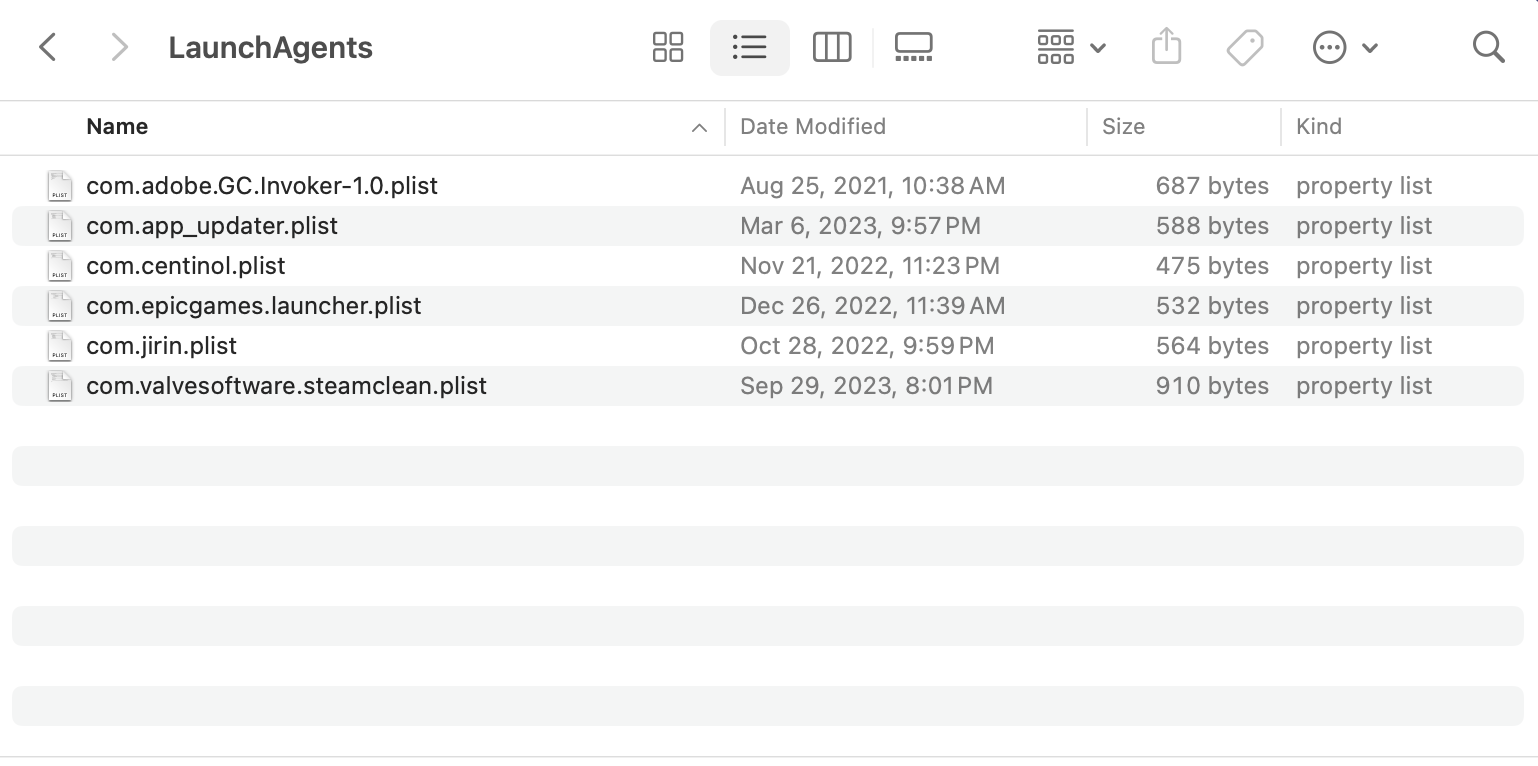Viewport: 1538px width, 766px height.
Task: Sort files by Kind column
Action: (x=1318, y=127)
